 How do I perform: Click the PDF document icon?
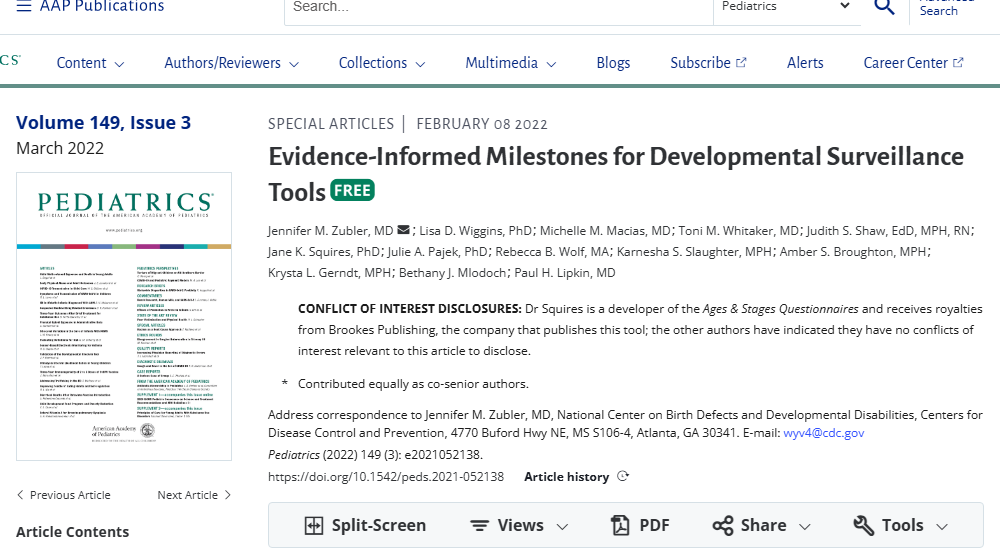point(620,525)
